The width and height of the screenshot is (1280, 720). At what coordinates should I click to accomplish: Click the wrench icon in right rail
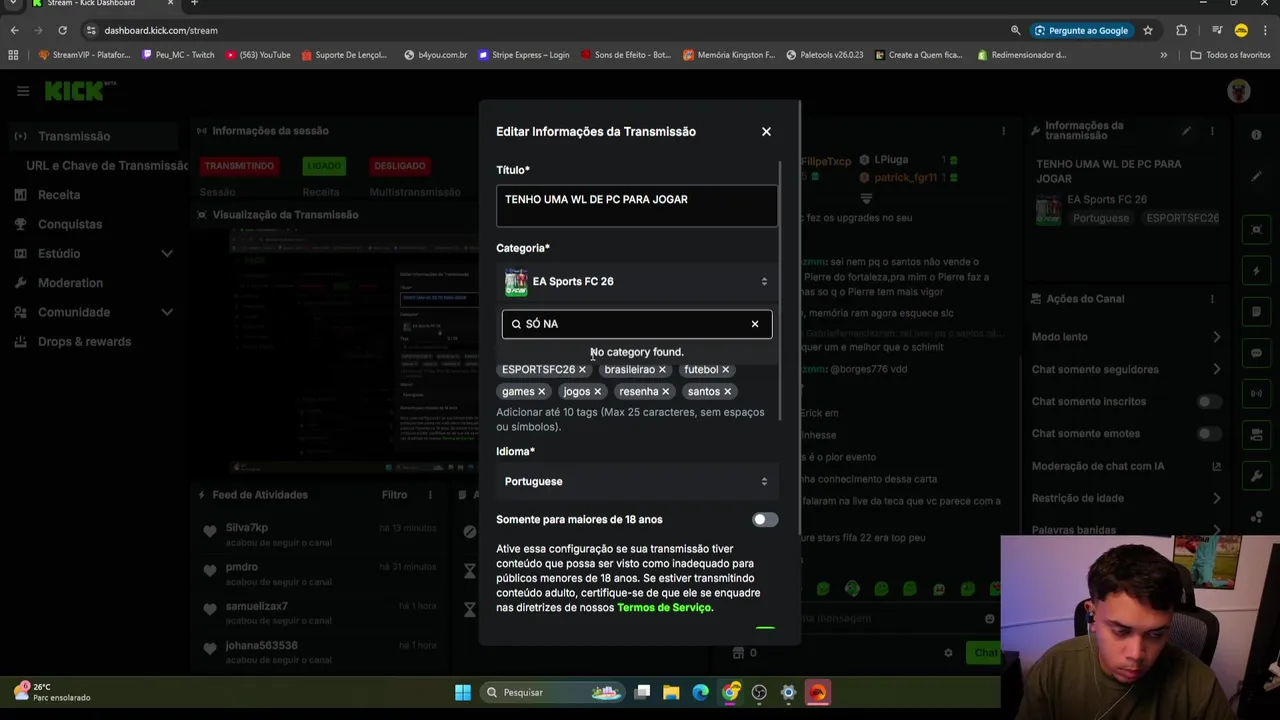1257,476
